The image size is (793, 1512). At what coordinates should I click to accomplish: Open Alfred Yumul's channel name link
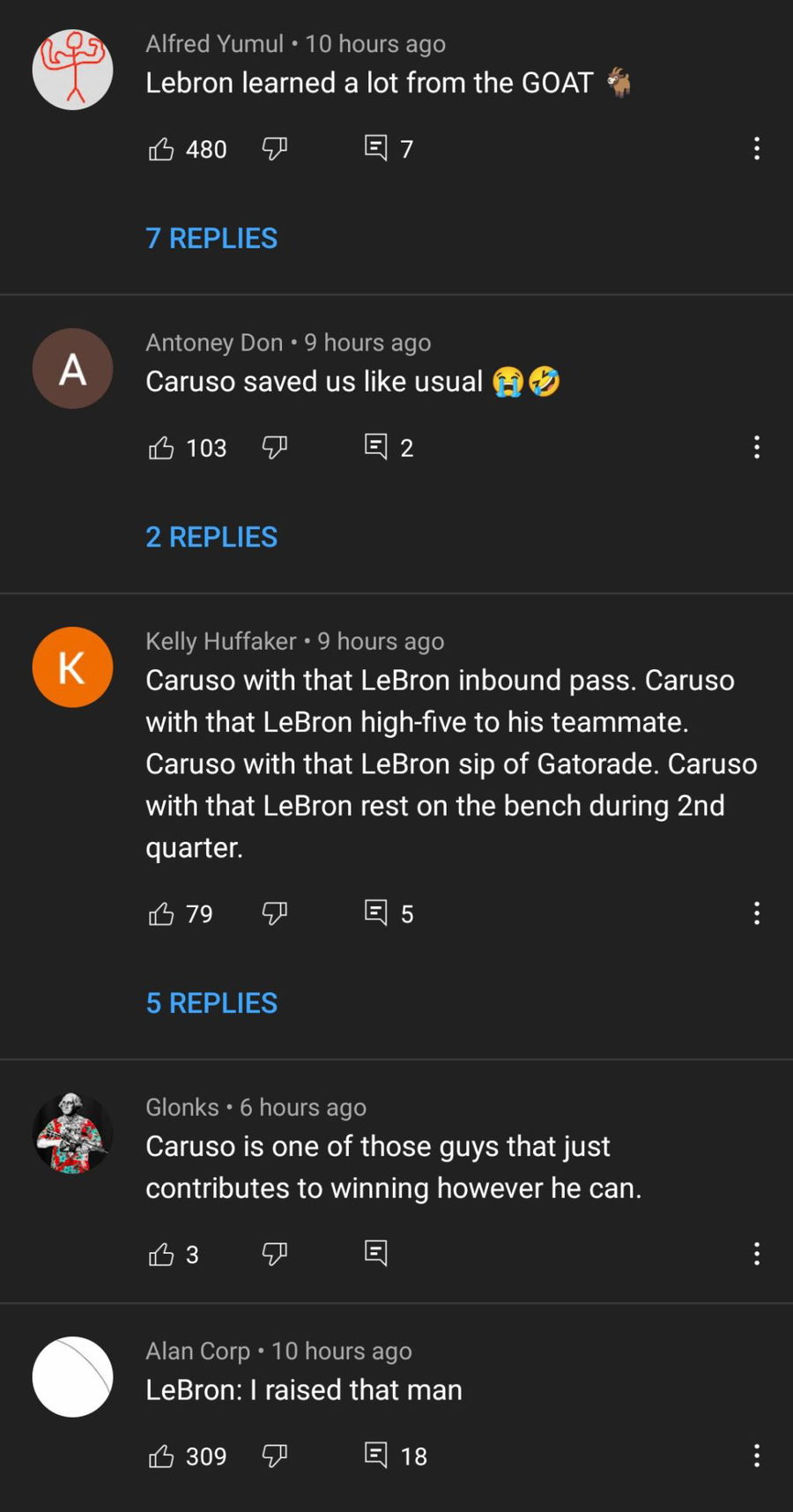(x=214, y=43)
